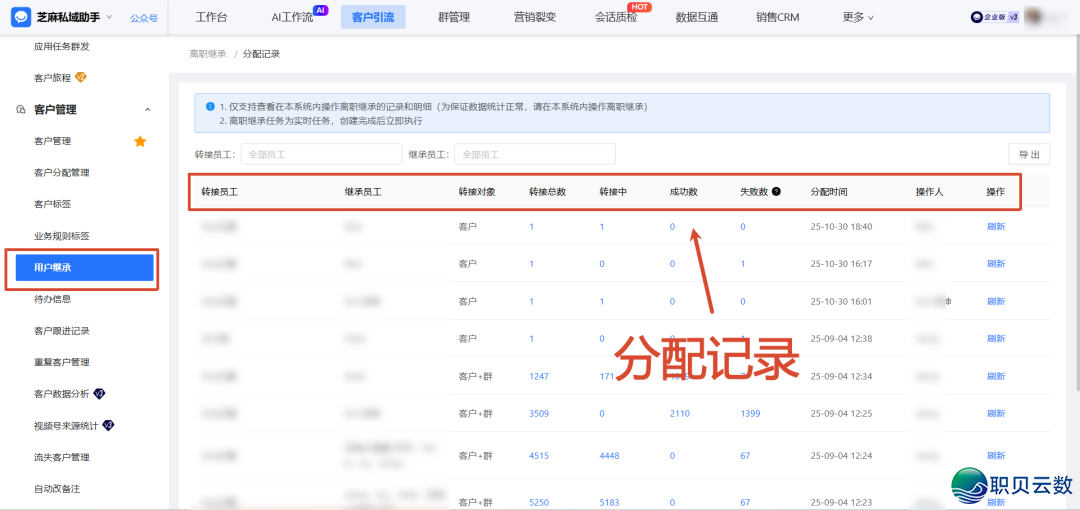The image size is (1080, 510).
Task: Click the 企业版 badge icon
Action: click(995, 18)
